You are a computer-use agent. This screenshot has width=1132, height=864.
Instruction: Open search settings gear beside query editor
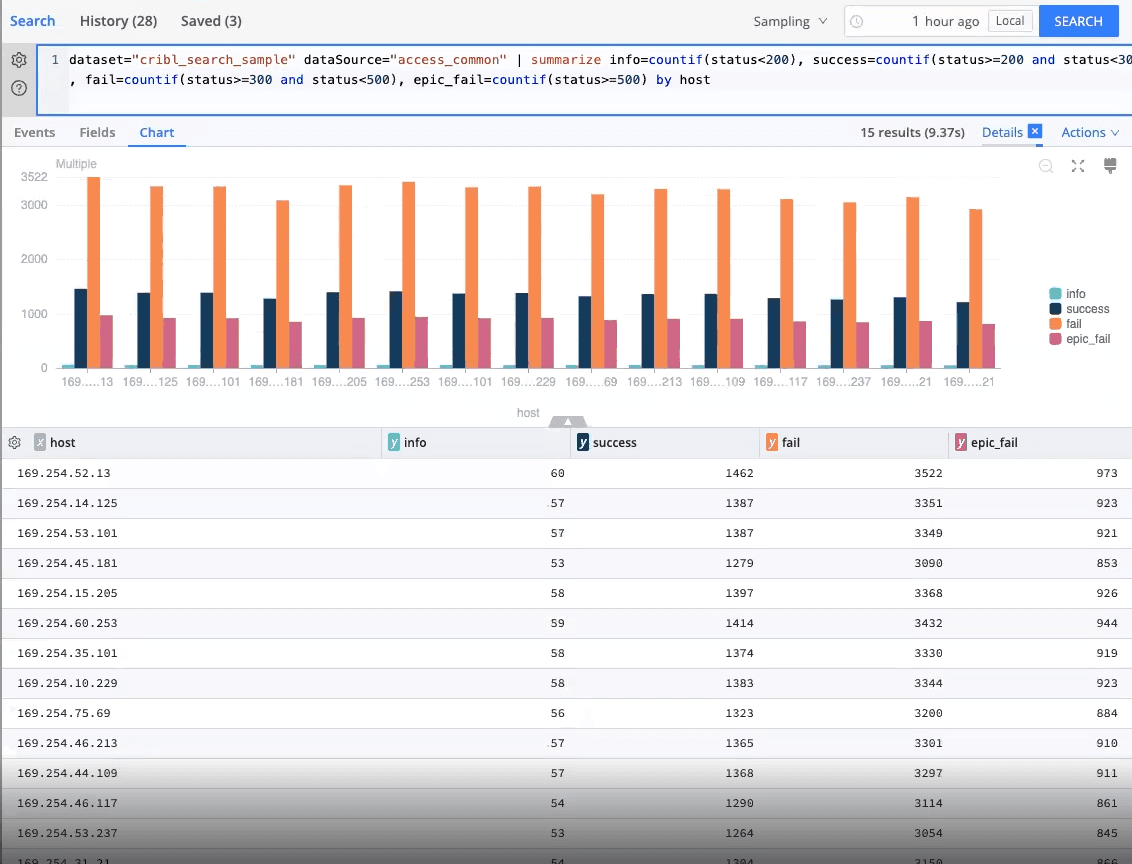tap(18, 60)
